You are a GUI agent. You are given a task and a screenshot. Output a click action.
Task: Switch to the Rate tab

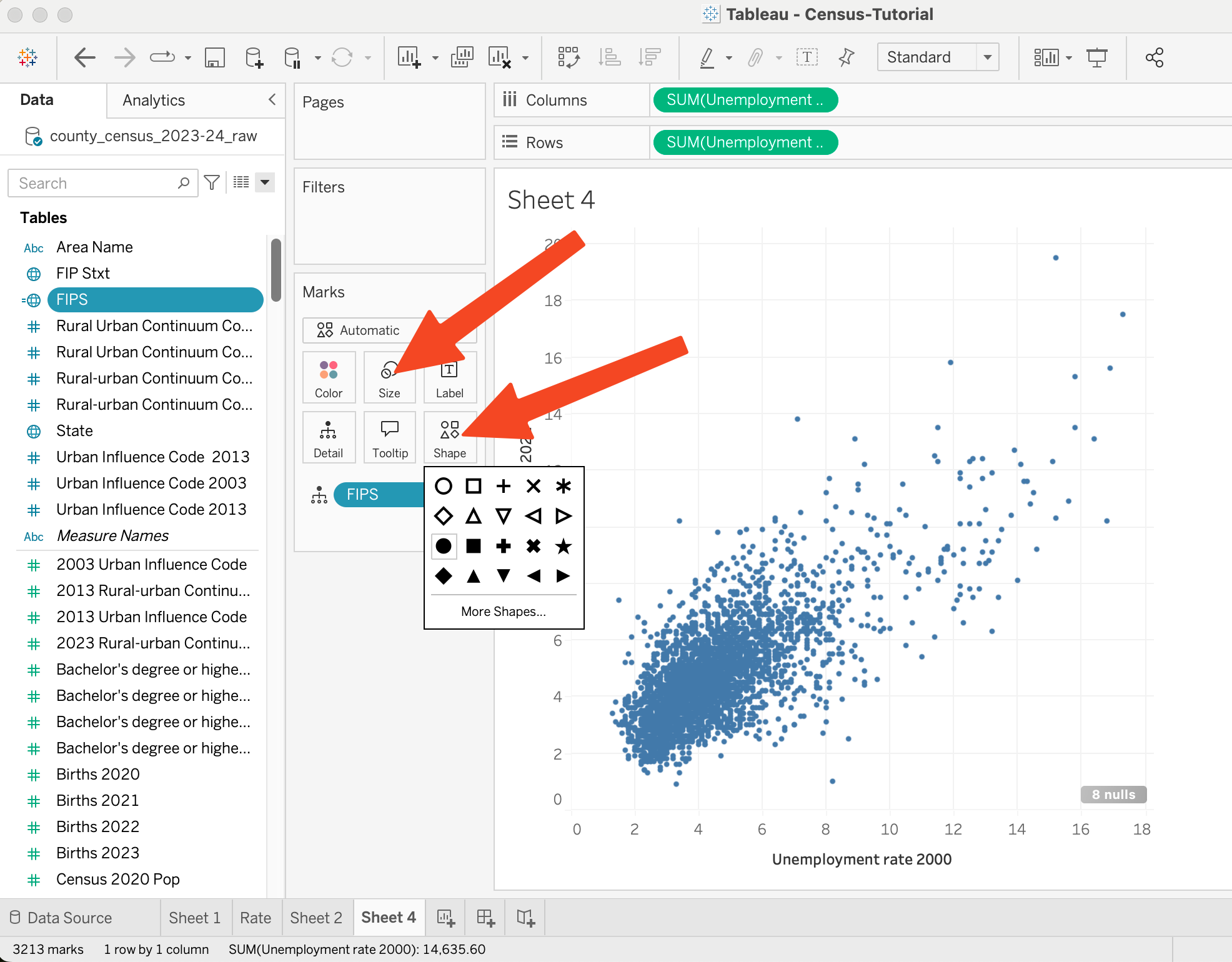coord(256,918)
